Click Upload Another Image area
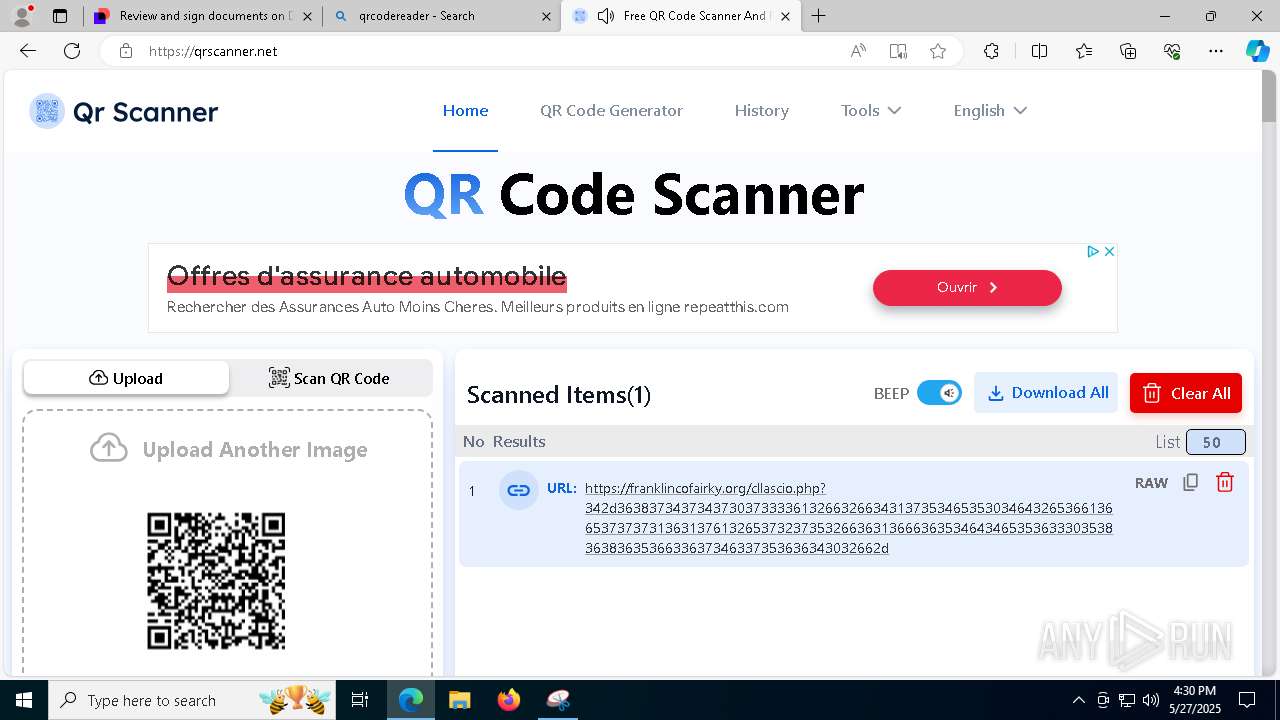 coord(228,450)
